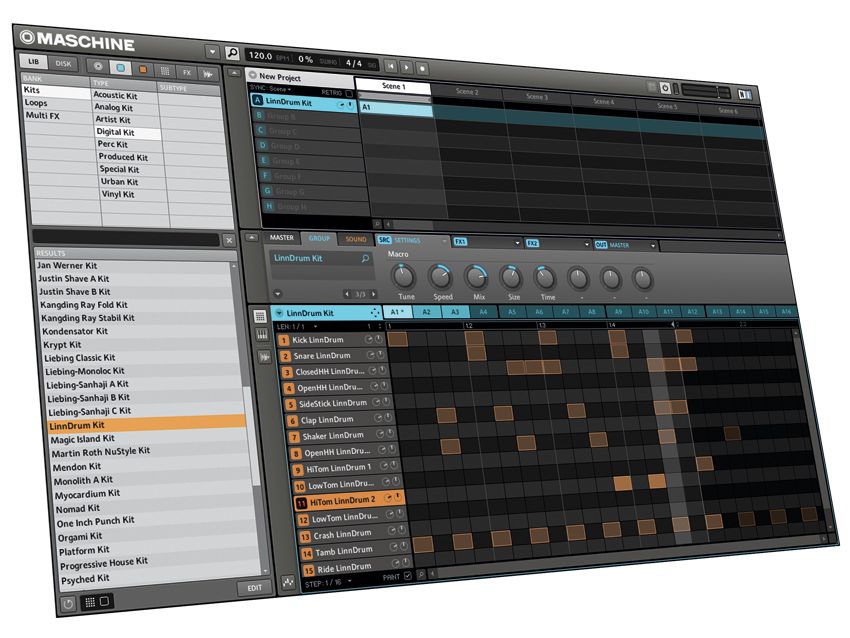The height and width of the screenshot is (638, 850).
Task: Open the piano roll keyboard view icon
Action: point(262,335)
